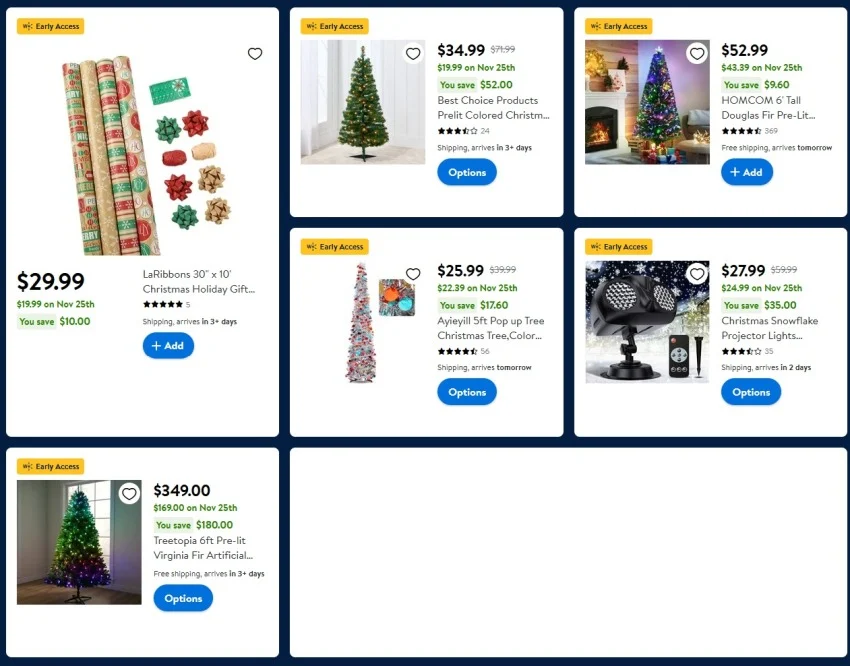Save HOMCOM Douglas Fir tree with heart
The height and width of the screenshot is (666, 850).
(697, 54)
